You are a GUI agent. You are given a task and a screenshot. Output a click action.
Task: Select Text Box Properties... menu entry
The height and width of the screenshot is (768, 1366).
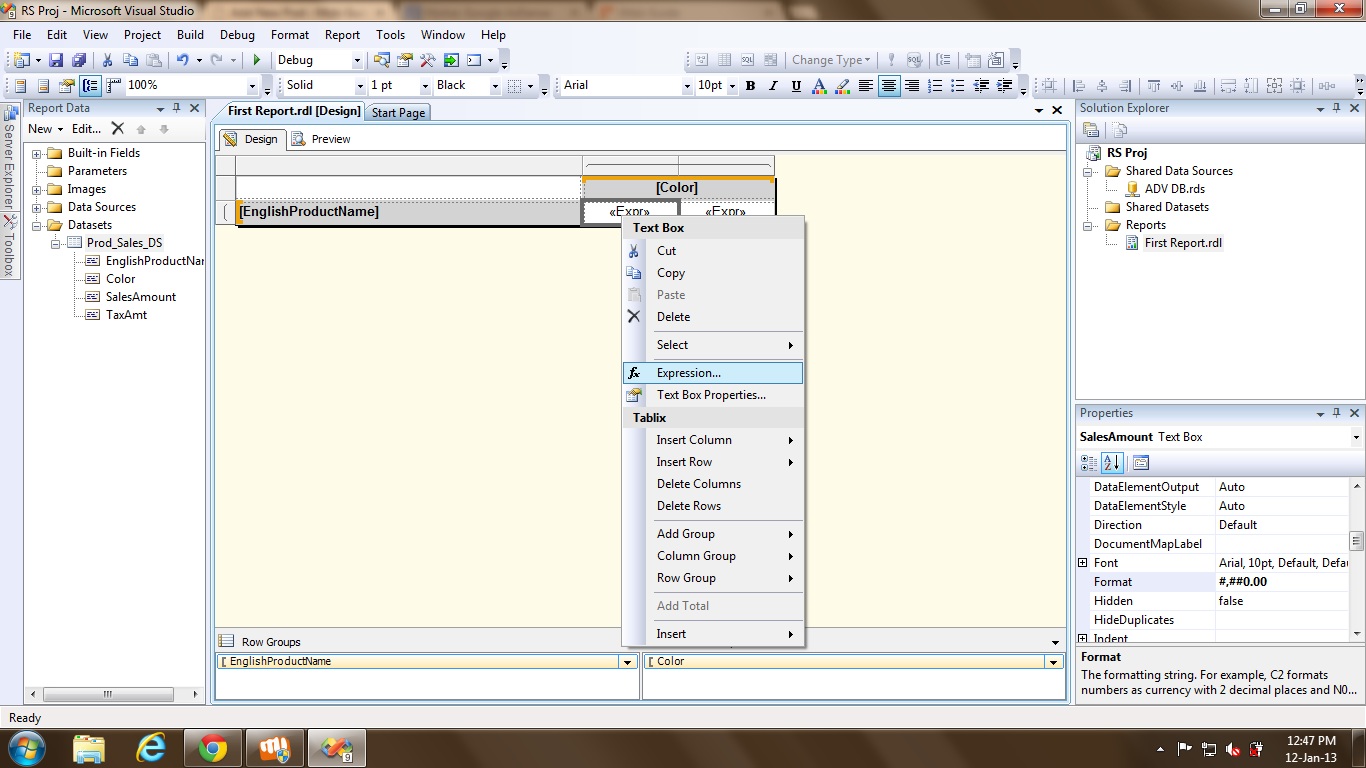711,395
